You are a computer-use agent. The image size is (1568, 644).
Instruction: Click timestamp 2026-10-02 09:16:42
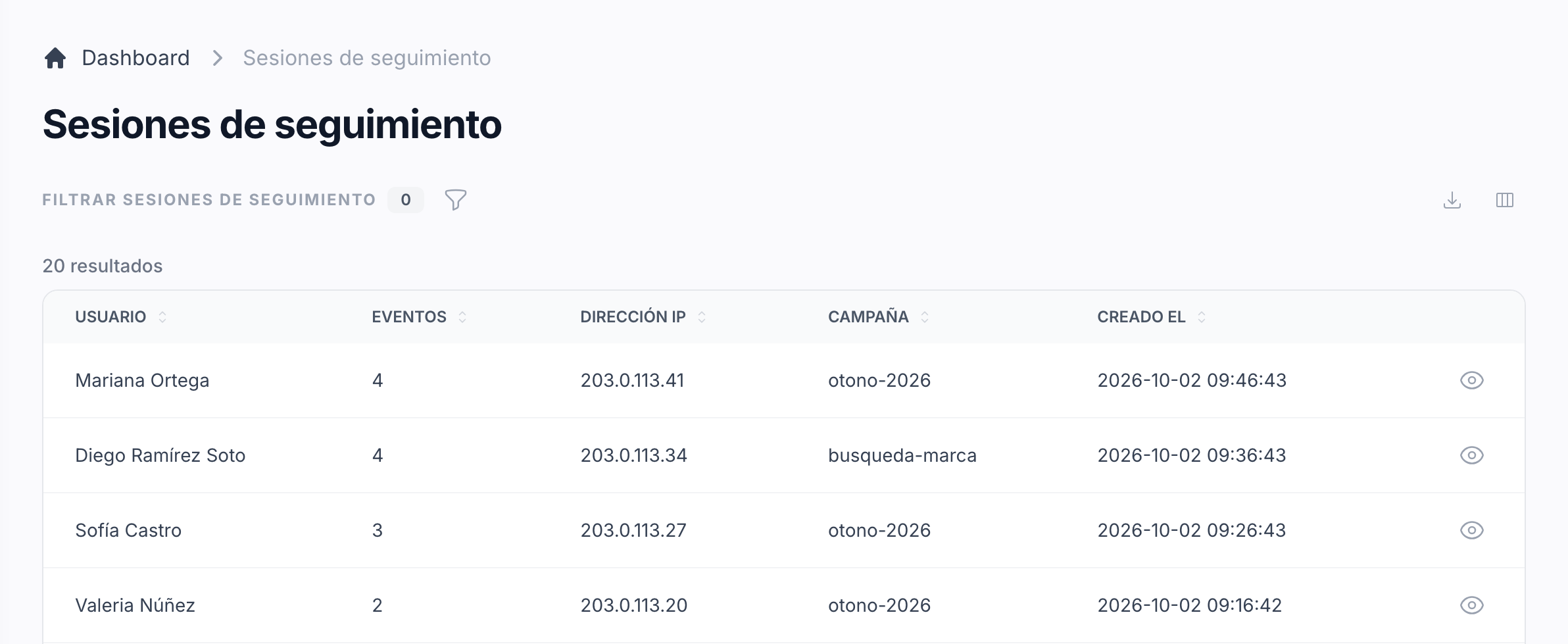(1189, 605)
